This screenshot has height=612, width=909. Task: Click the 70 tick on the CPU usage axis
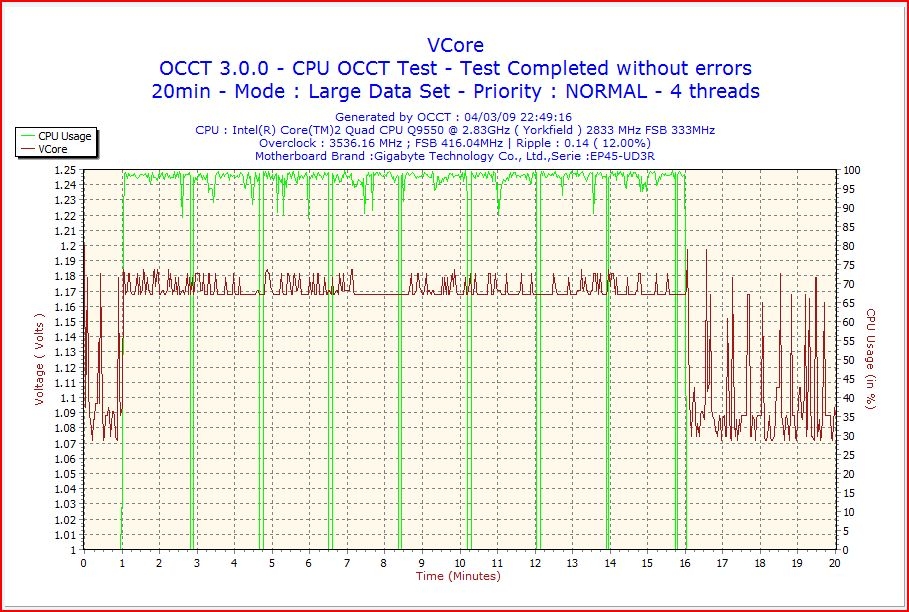tap(847, 284)
